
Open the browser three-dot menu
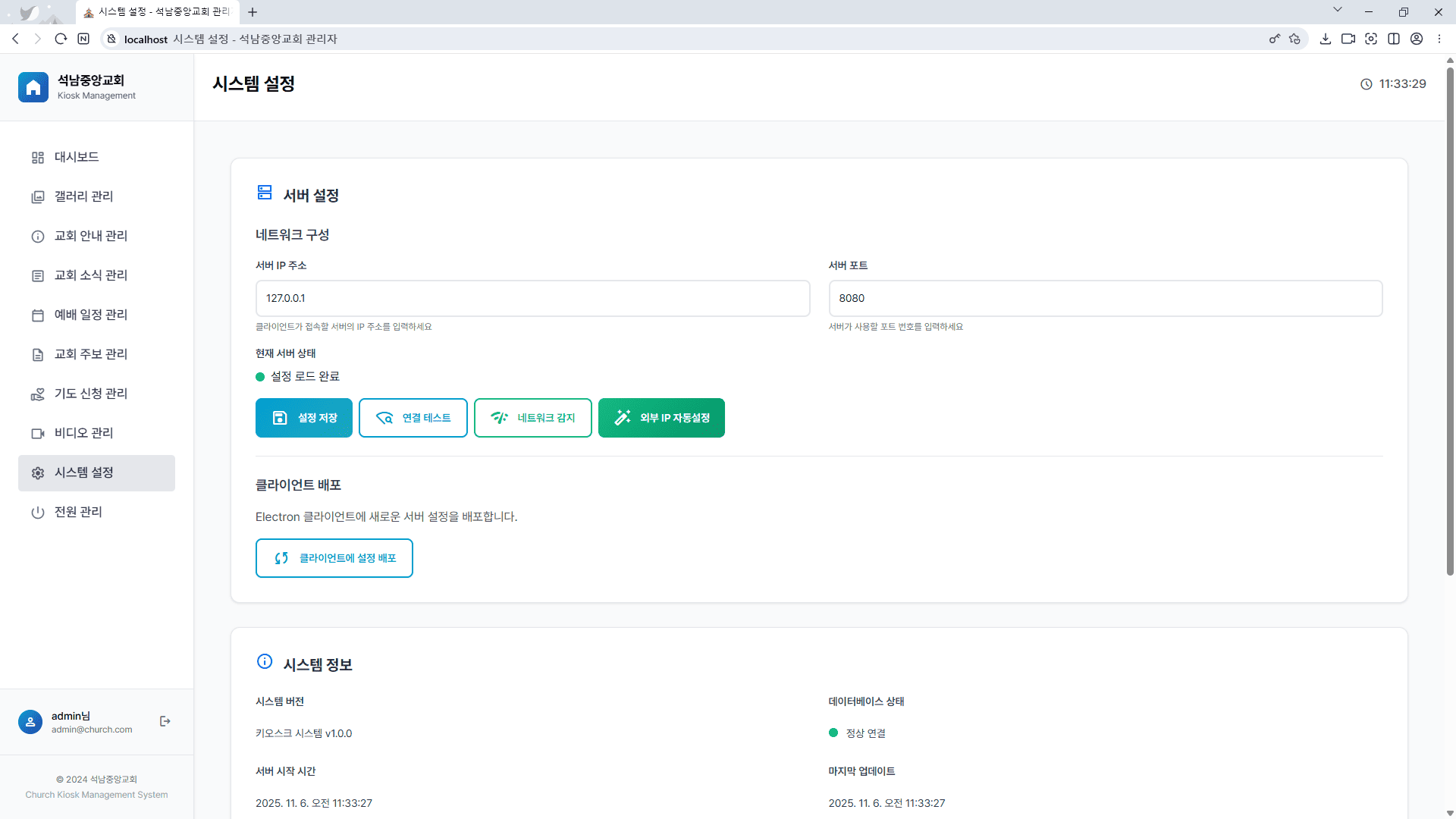[x=1439, y=39]
